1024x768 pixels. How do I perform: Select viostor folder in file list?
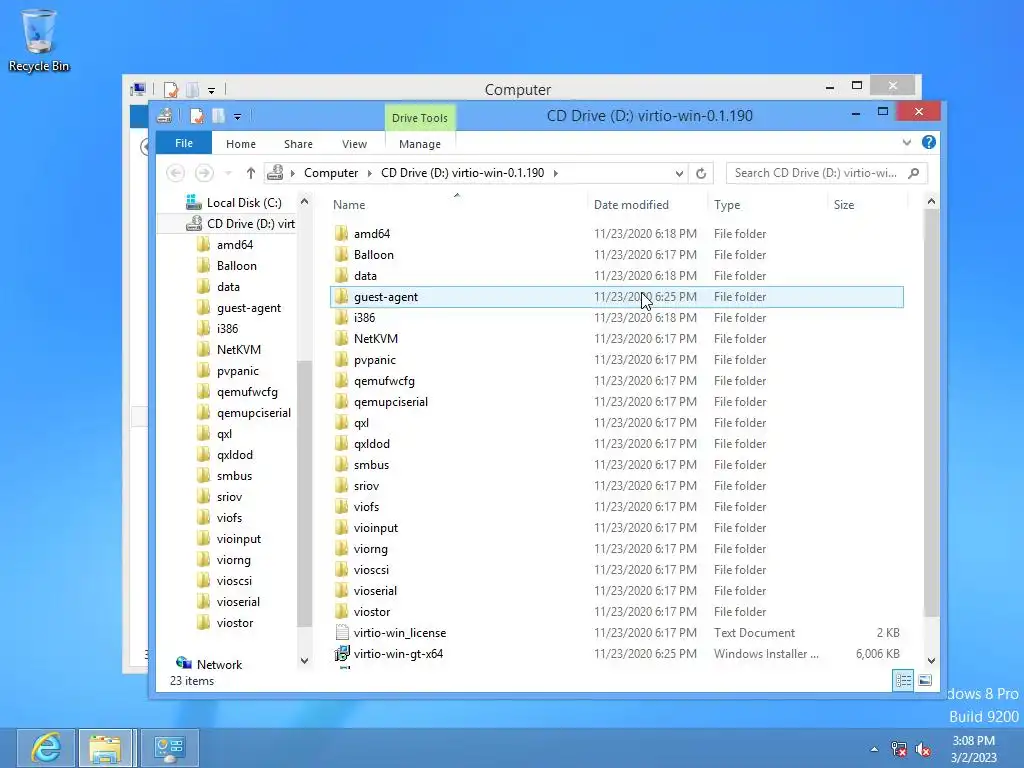pos(617,612)
